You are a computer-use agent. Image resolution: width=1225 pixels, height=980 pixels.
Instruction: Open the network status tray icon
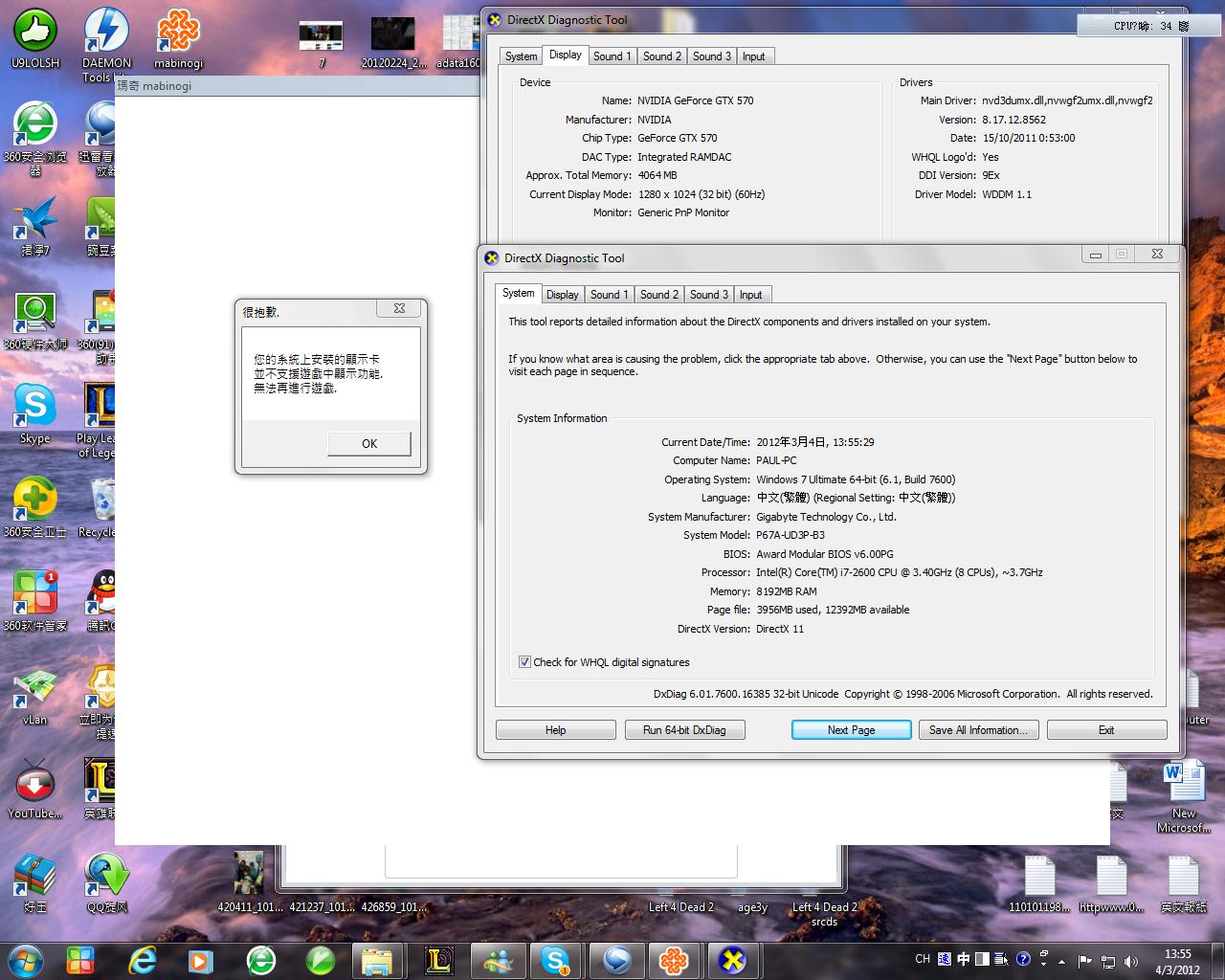1108,960
